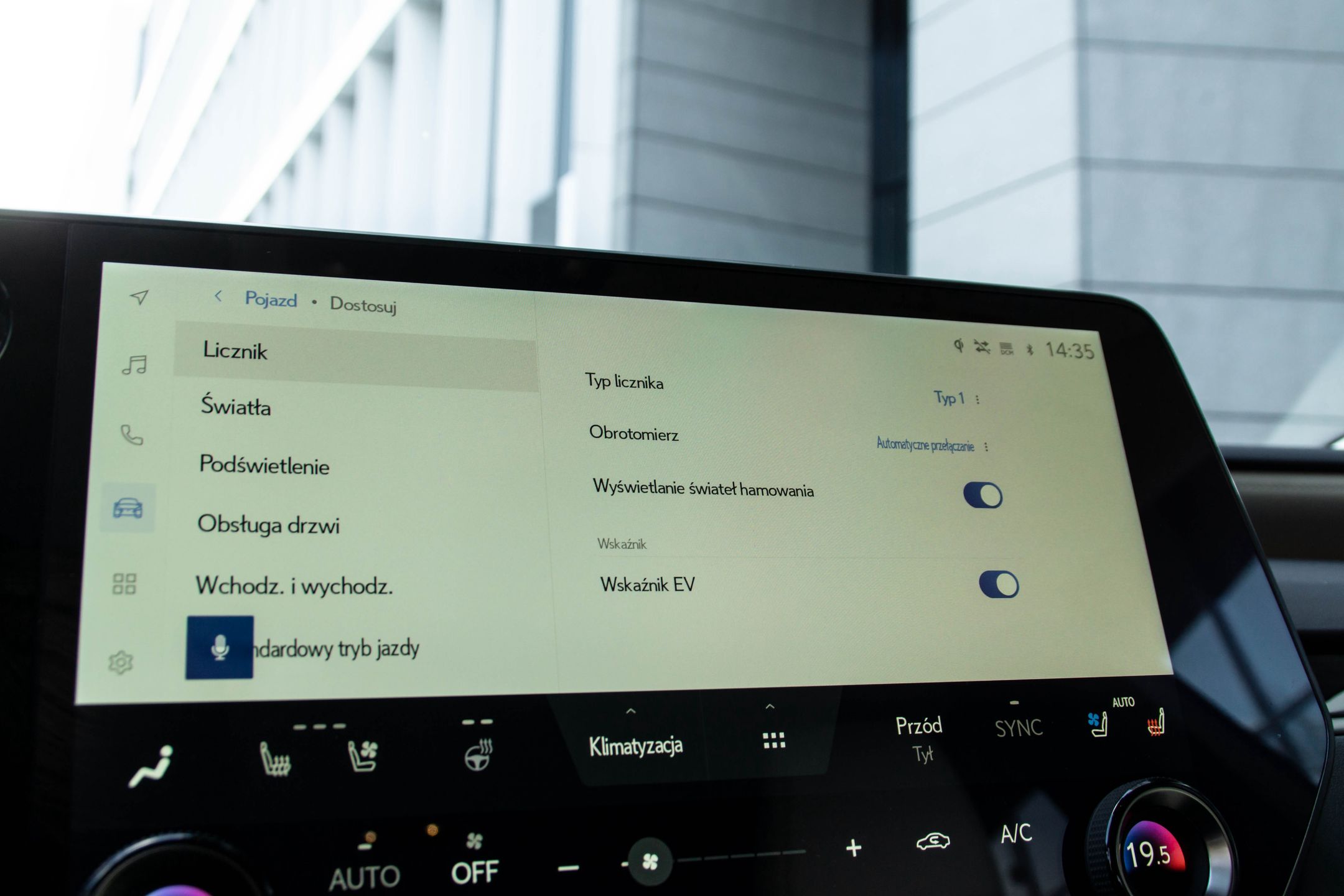Turn on driver seat heating icon
1344x896 pixels.
pyautogui.click(x=274, y=759)
